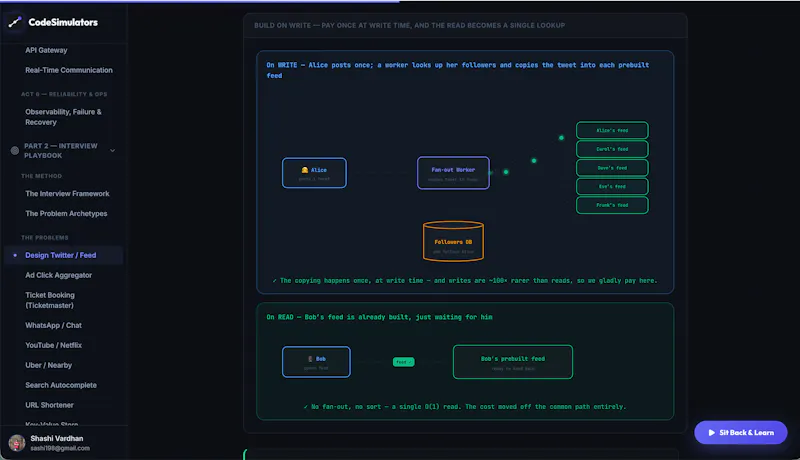800x460 pixels.
Task: Click the copying happens once note
Action: pyautogui.click(x=465, y=280)
